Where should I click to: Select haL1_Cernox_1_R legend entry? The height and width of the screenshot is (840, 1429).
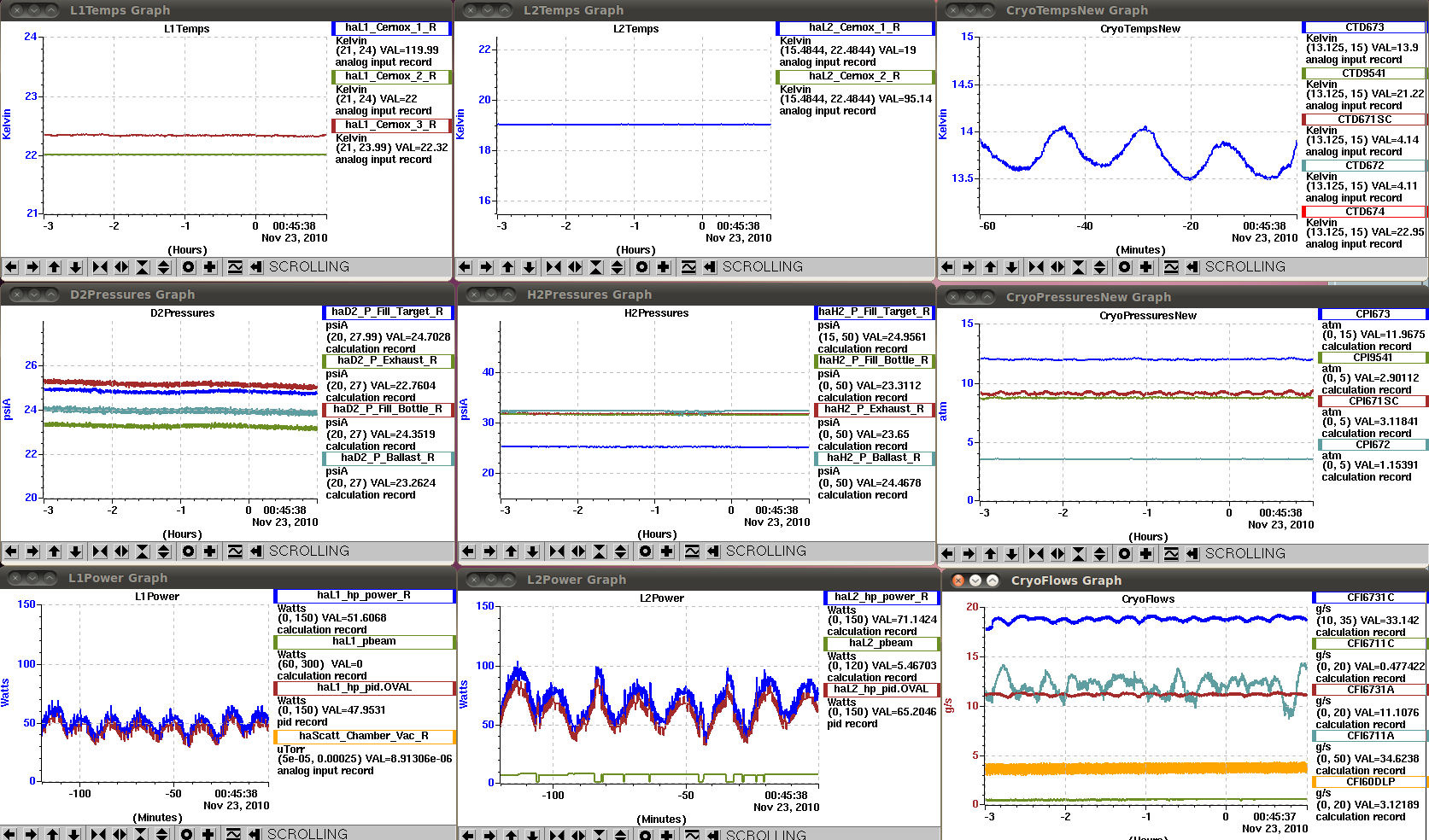[x=391, y=28]
